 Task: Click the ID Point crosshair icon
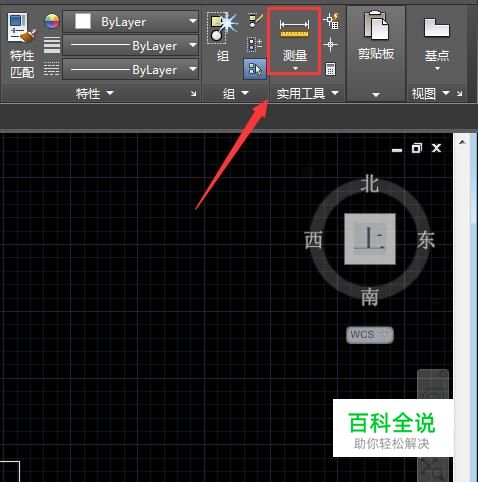click(330, 45)
